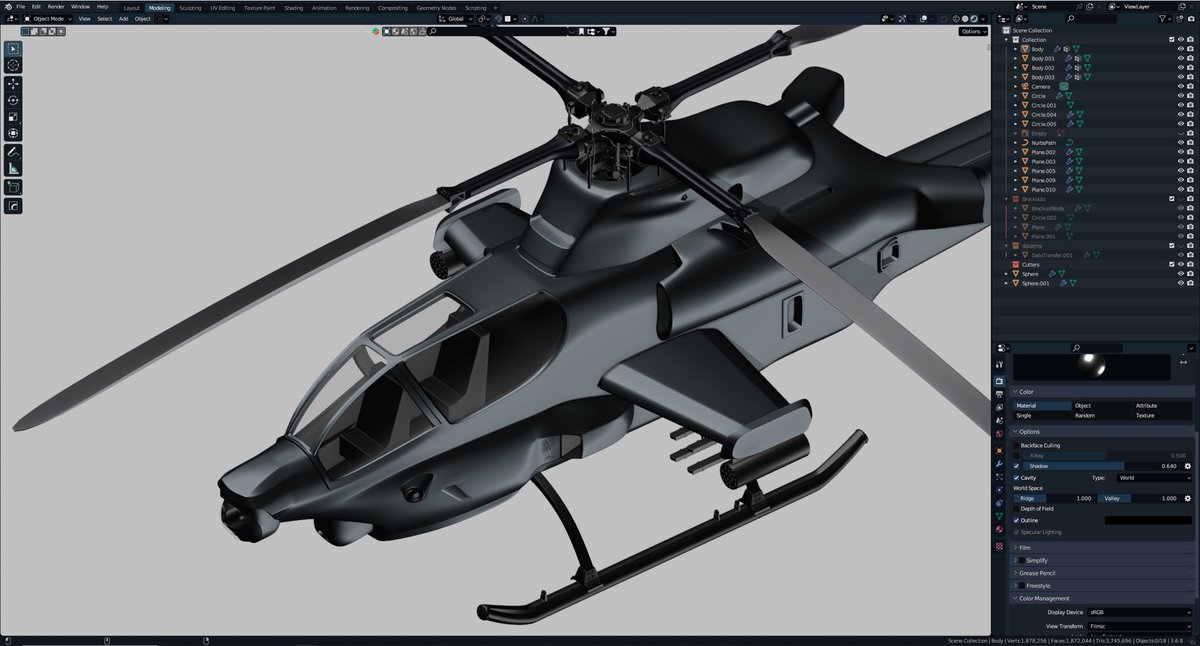Image resolution: width=1200 pixels, height=646 pixels.
Task: Choose Object color mode
Action: [1103, 405]
